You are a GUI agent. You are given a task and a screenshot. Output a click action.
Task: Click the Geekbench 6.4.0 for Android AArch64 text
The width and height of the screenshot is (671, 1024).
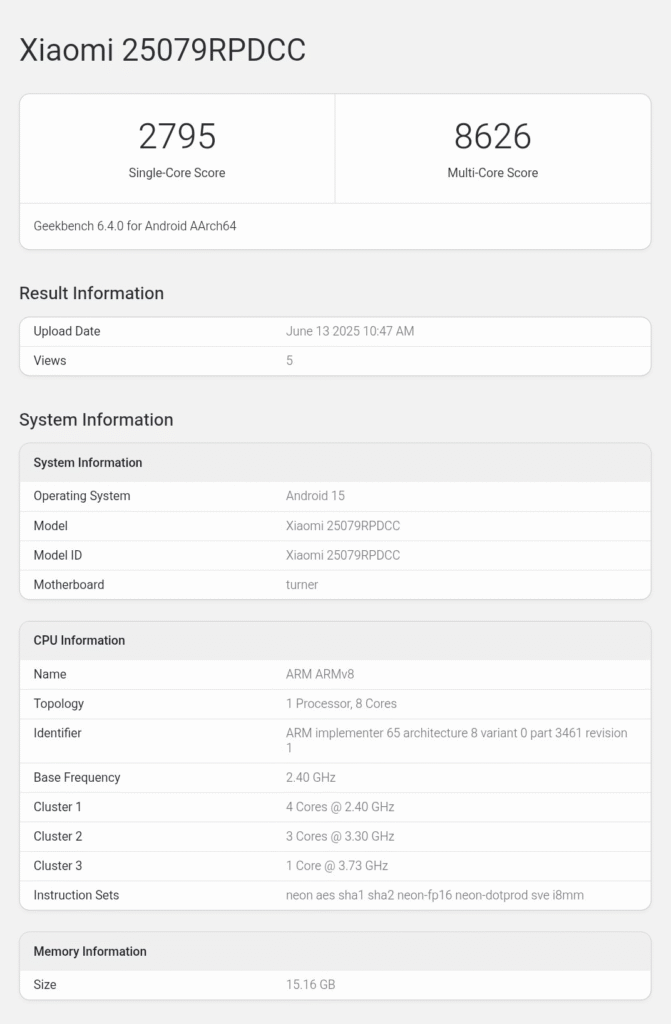click(135, 226)
